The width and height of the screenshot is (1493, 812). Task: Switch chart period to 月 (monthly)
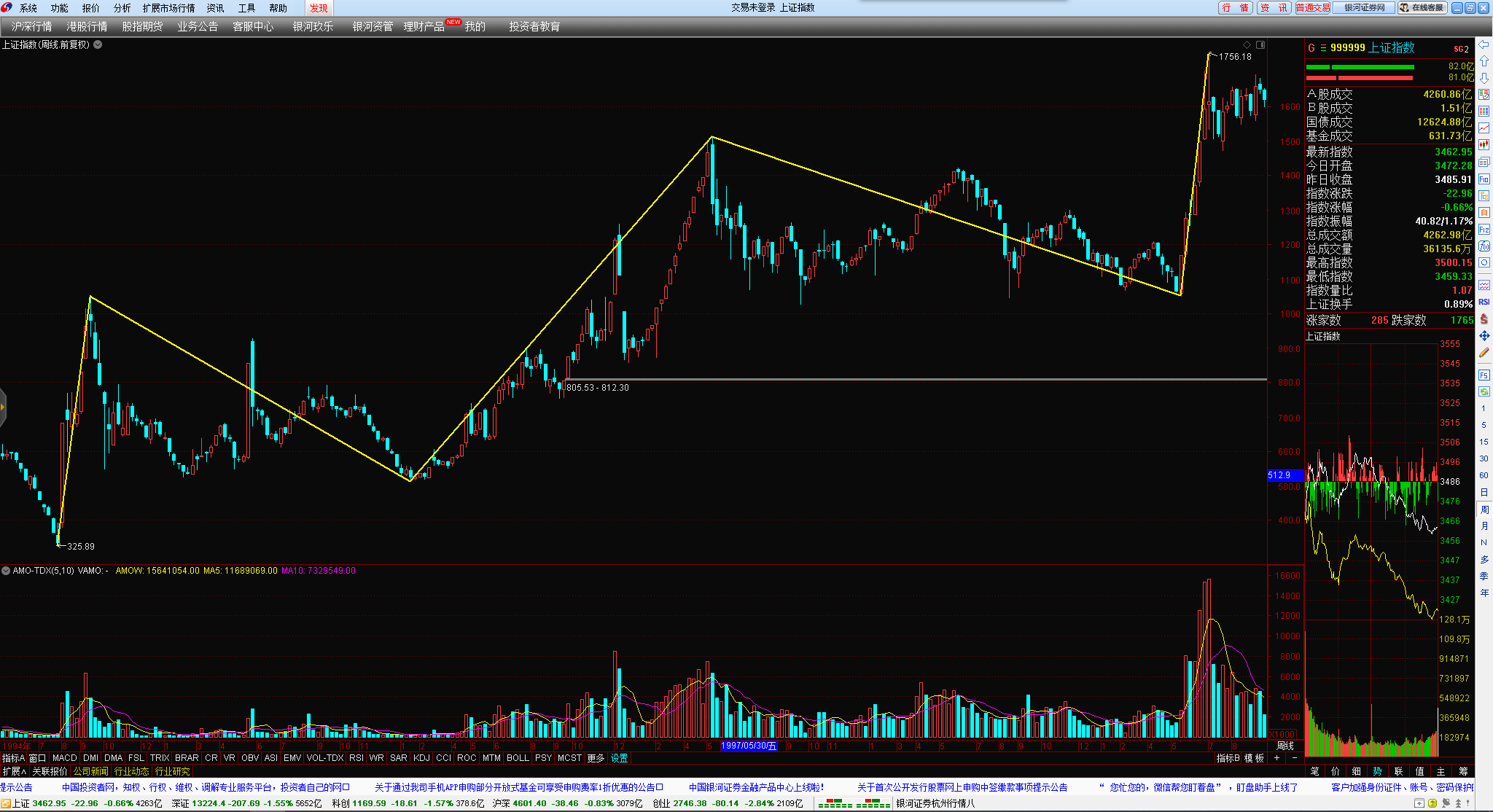tap(1484, 526)
